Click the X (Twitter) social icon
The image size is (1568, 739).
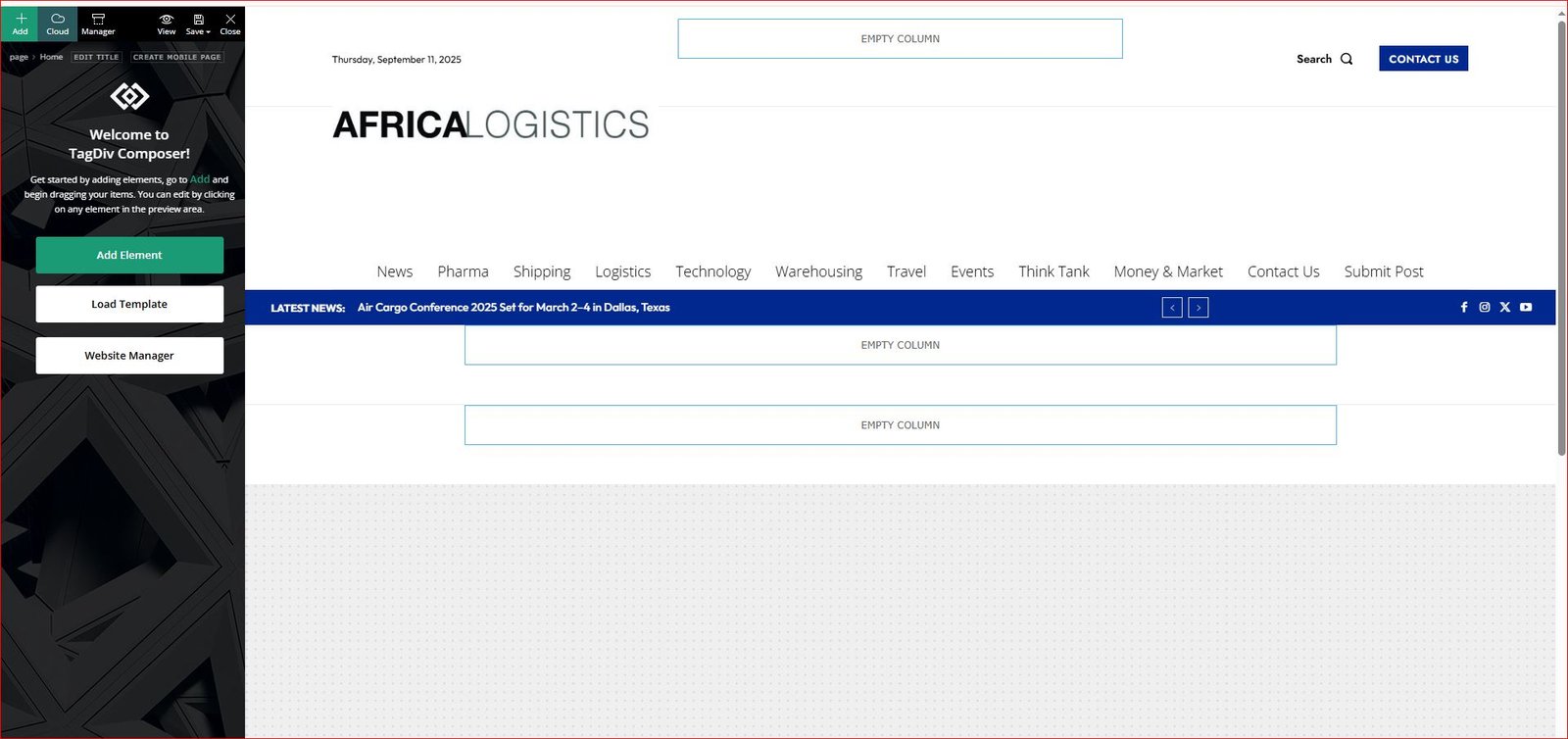[1505, 308]
